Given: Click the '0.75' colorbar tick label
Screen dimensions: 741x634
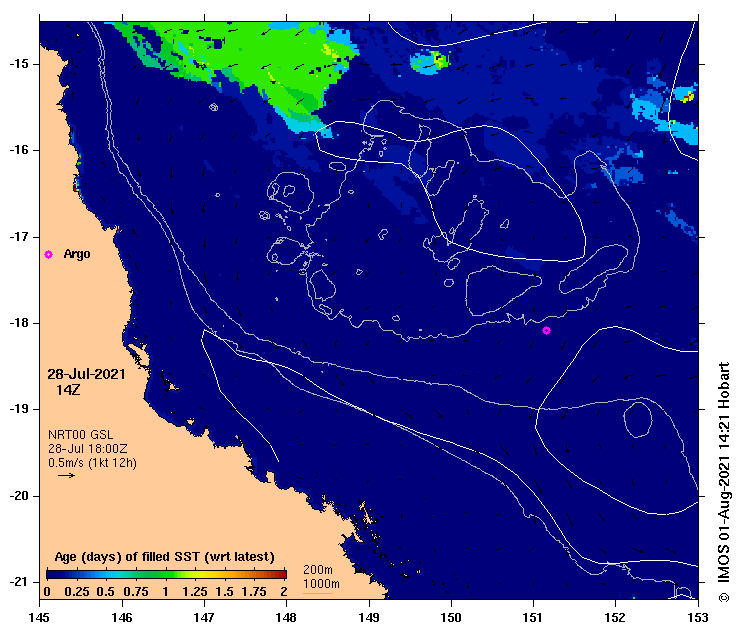Looking at the screenshot, I should [x=136, y=591].
